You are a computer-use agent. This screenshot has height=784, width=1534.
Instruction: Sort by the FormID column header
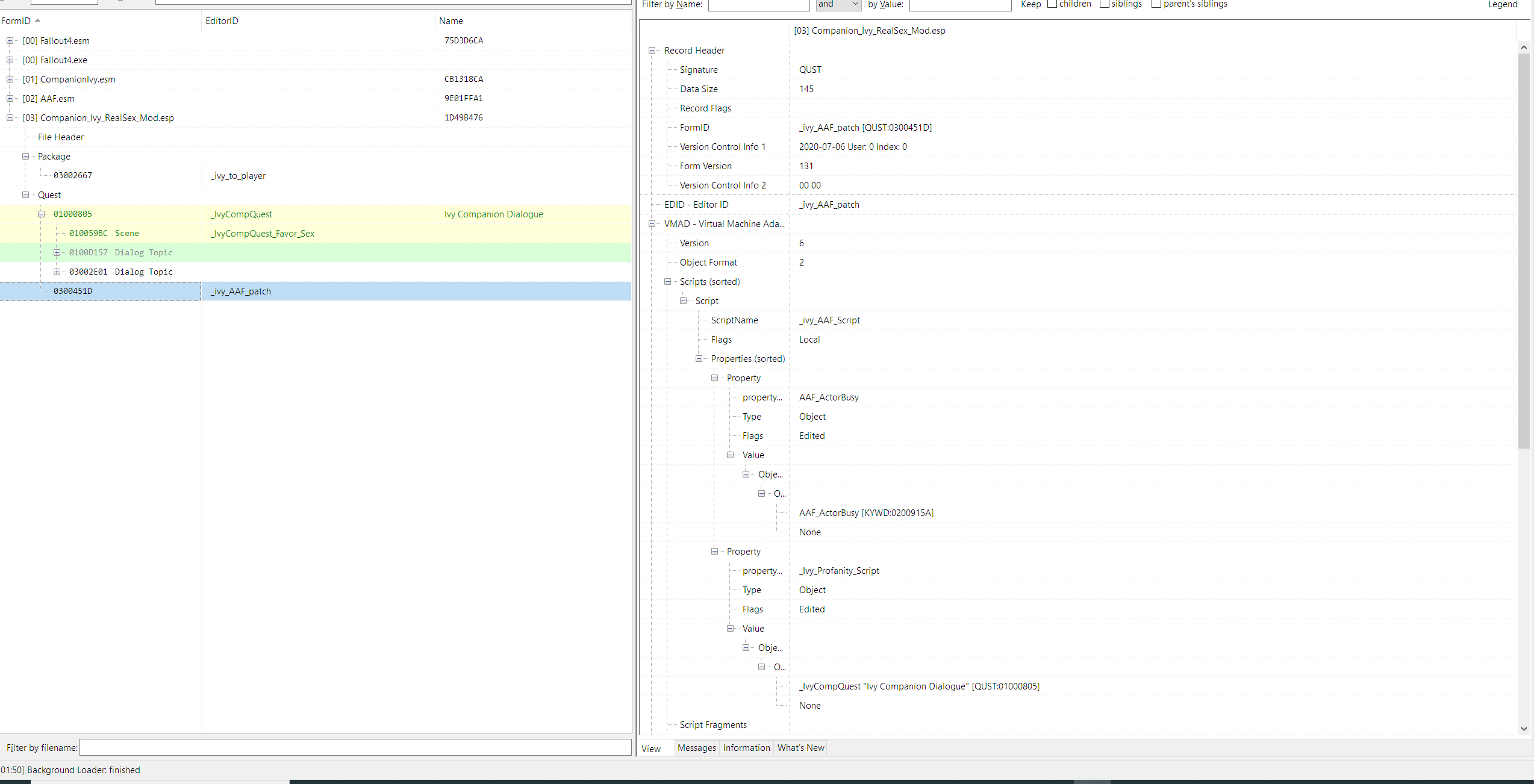coord(100,21)
